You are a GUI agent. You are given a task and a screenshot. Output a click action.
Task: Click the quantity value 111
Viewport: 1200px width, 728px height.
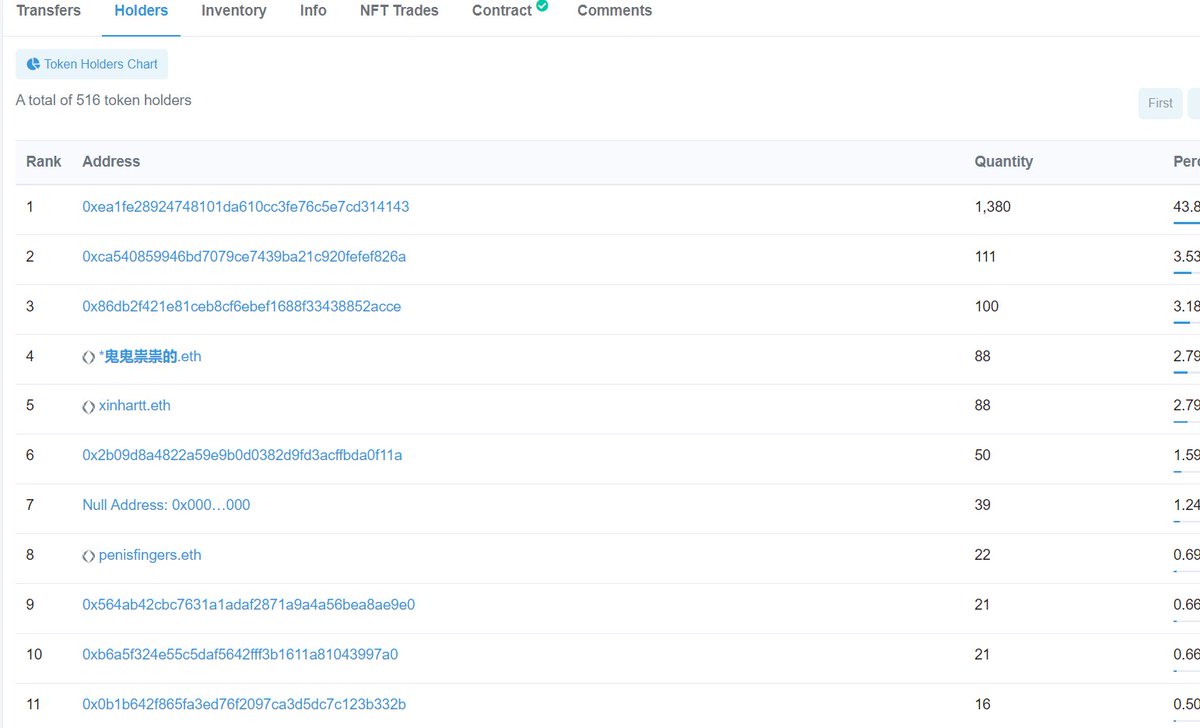coord(985,257)
